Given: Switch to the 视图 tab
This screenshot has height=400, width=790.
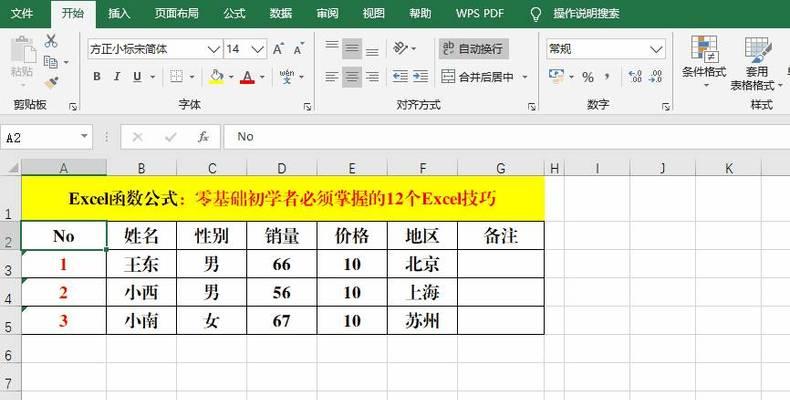Looking at the screenshot, I should coord(374,13).
